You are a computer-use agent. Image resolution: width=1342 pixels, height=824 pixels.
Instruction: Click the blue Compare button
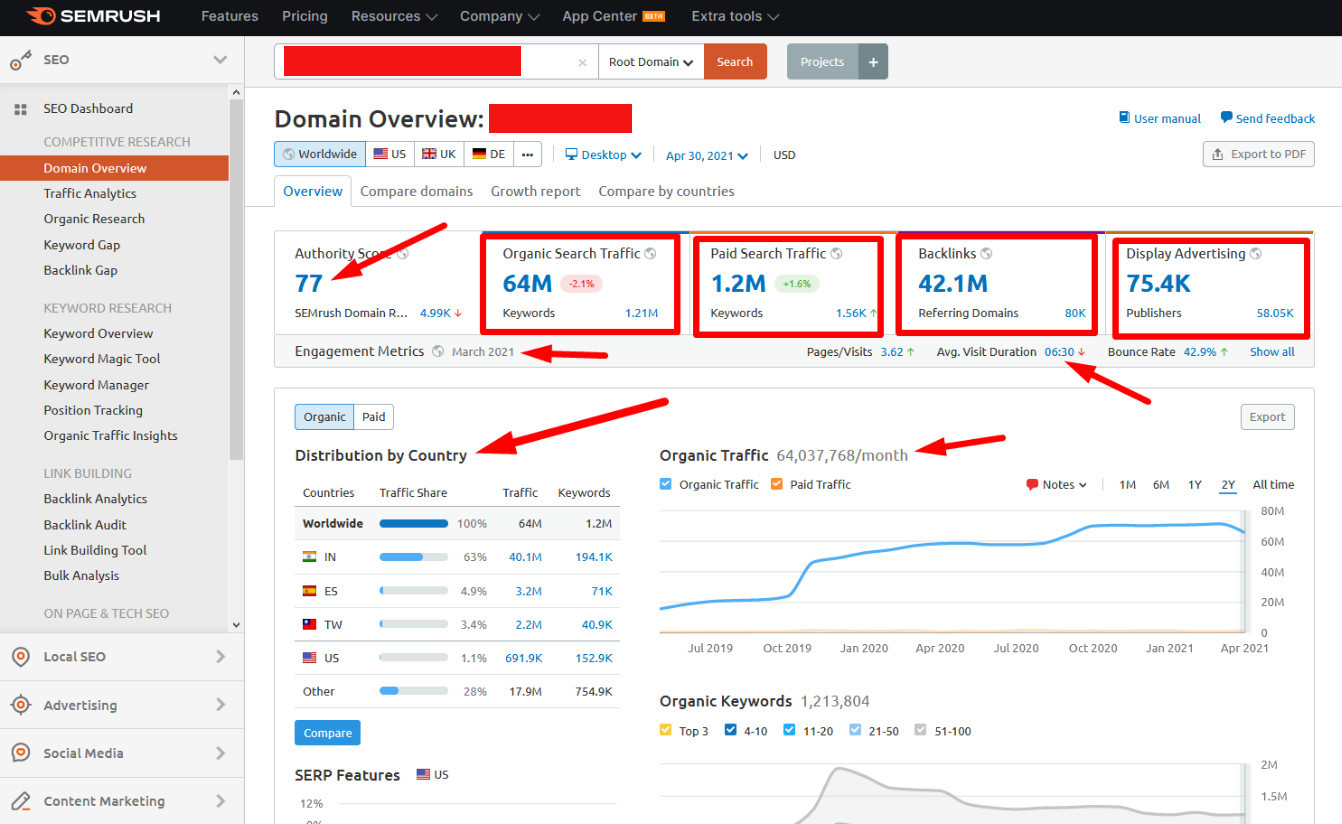[328, 733]
